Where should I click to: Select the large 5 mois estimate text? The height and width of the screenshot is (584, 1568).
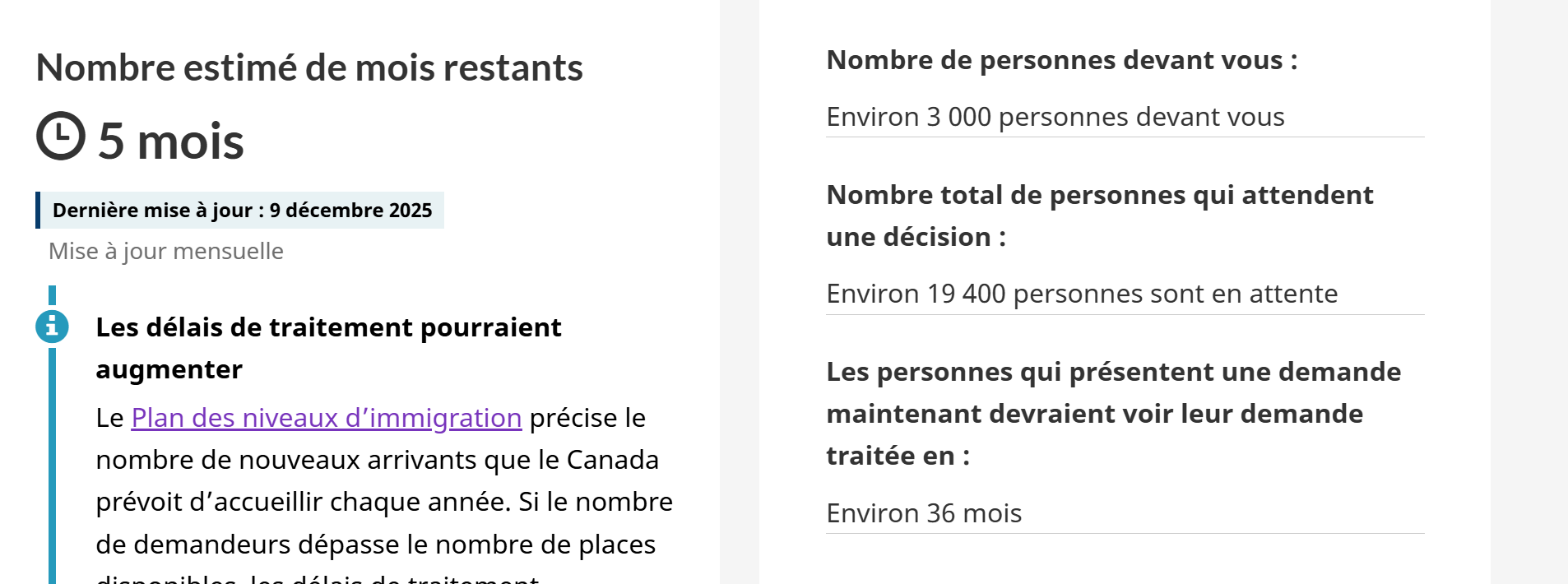pos(171,141)
